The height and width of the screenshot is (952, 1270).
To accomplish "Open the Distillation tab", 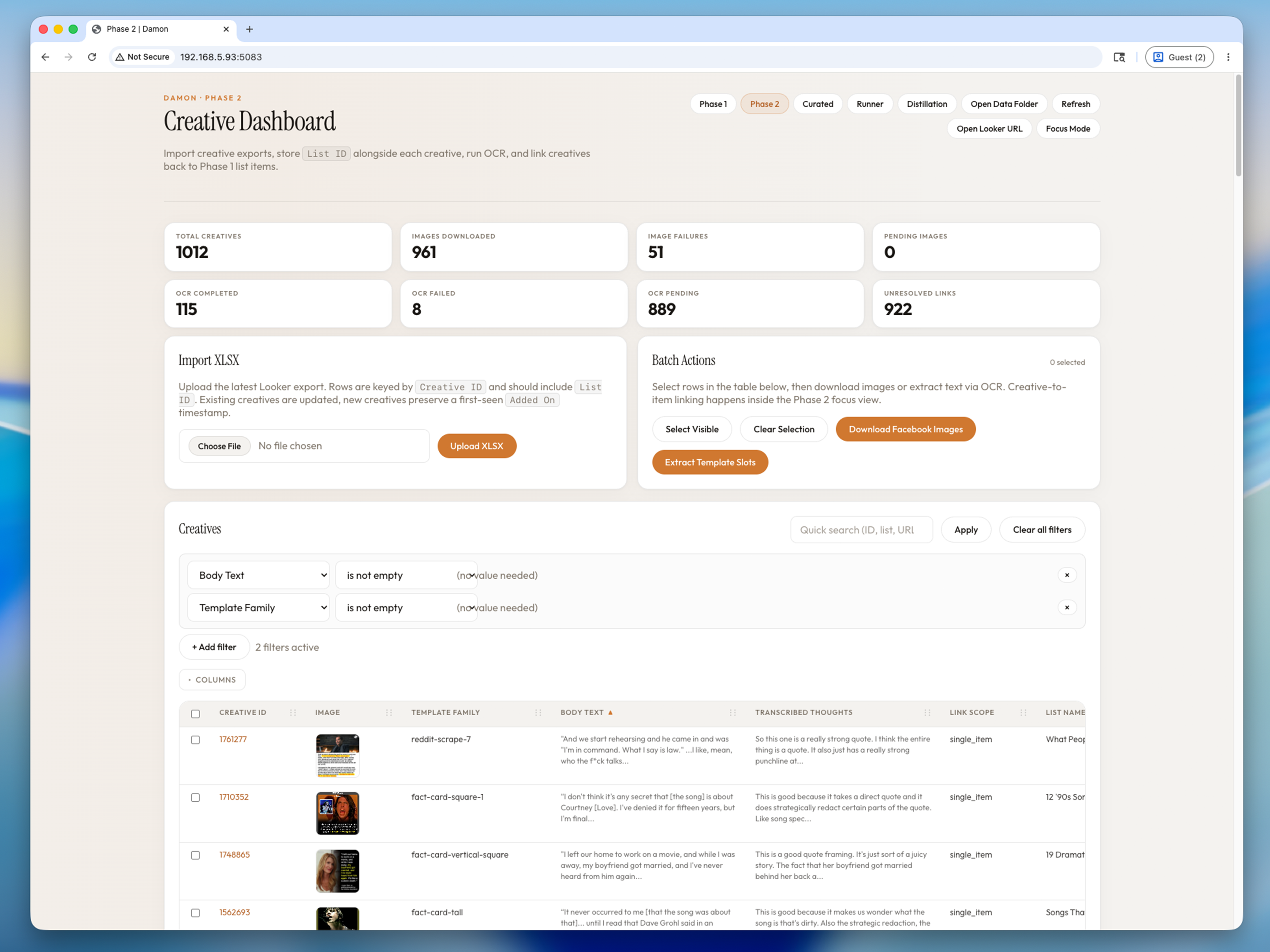I will click(x=926, y=104).
